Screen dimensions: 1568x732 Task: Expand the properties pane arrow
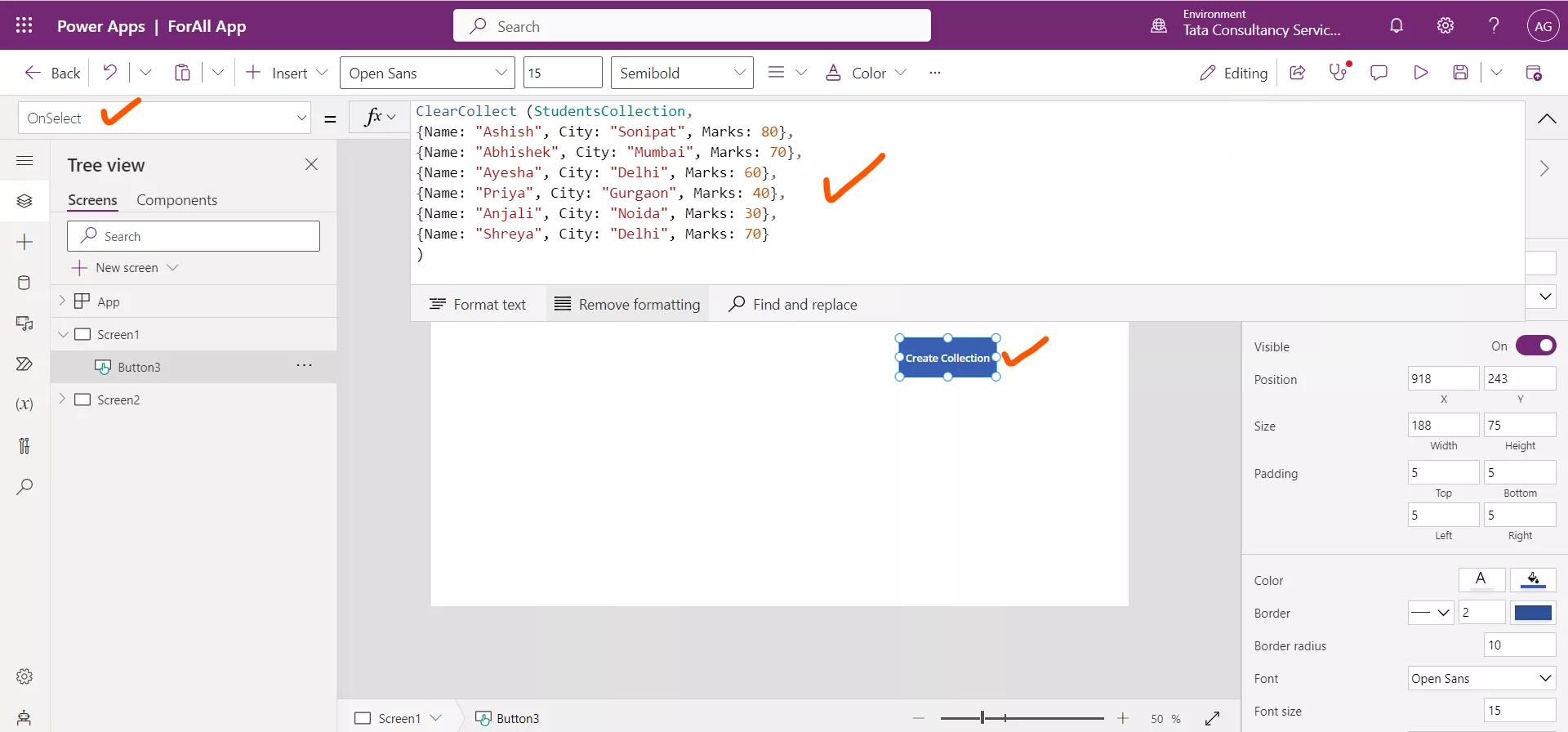pos(1544,168)
